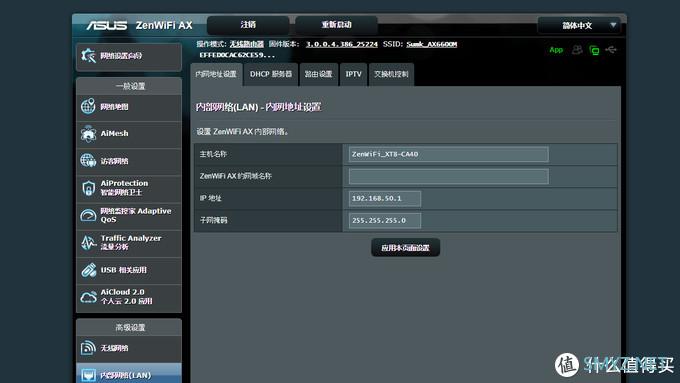Click the empty ZenWiFi AX domain name field
Image resolution: width=680 pixels, height=383 pixels.
point(448,177)
